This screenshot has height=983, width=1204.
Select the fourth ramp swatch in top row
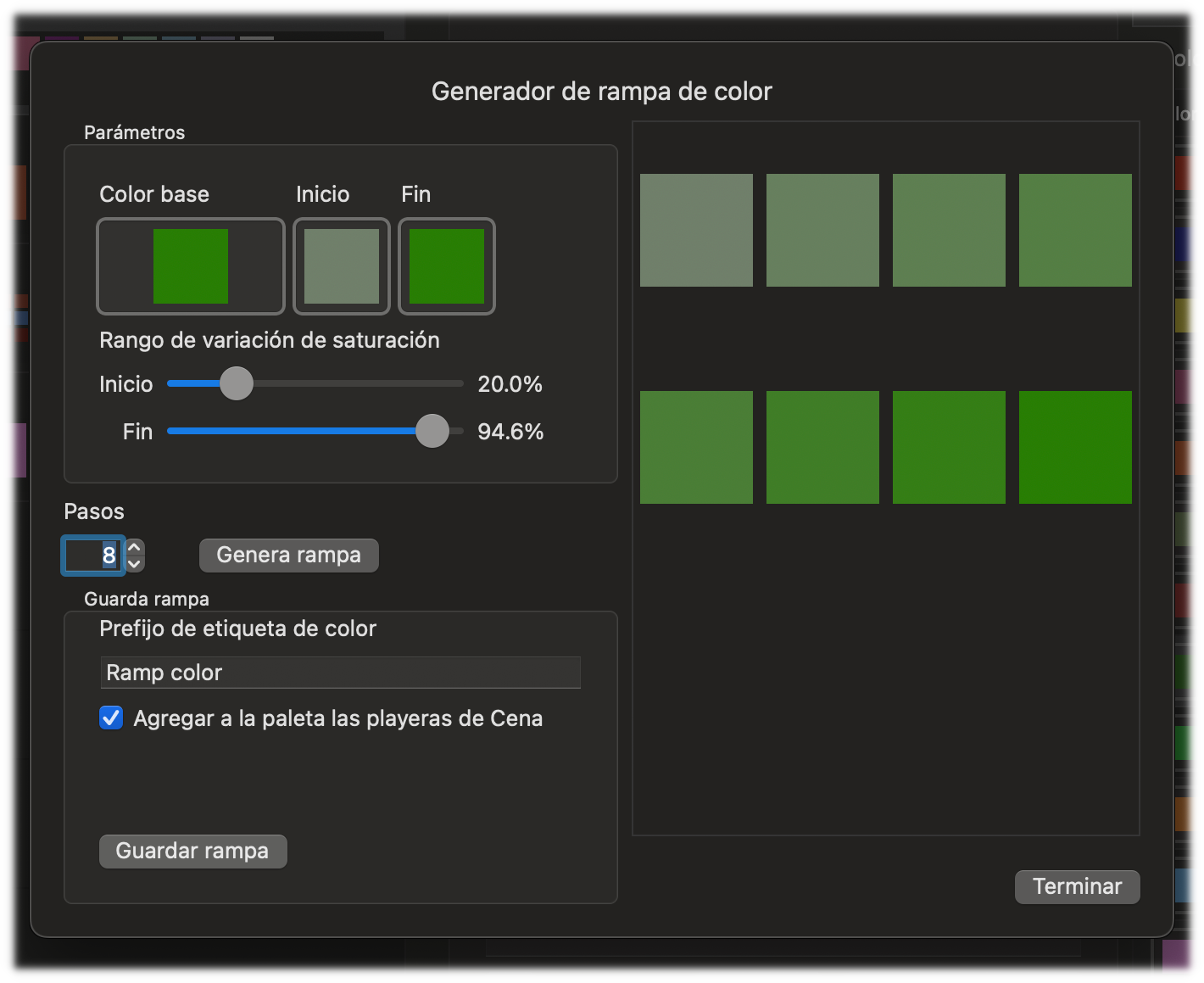tap(1075, 230)
